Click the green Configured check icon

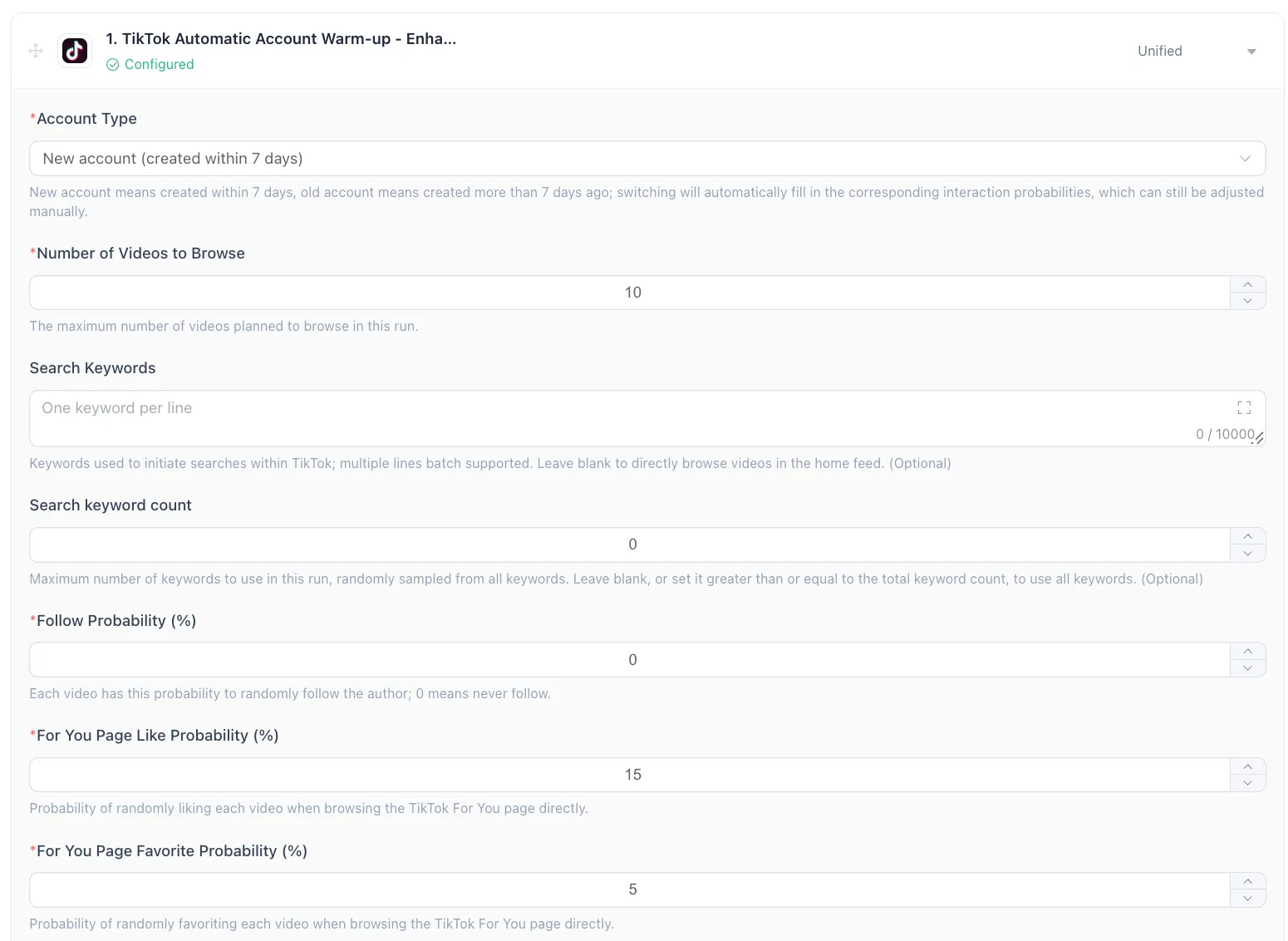coord(113,65)
